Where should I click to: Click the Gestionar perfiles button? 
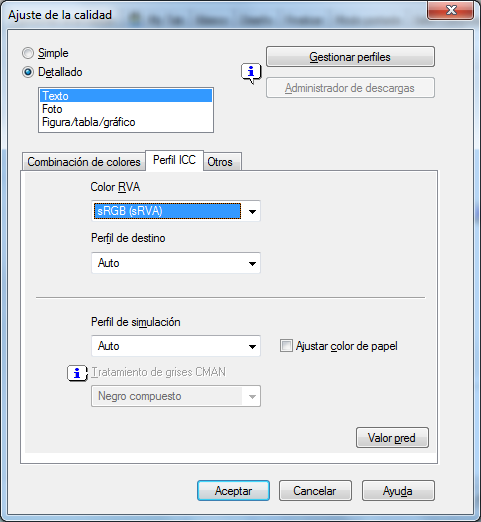[350, 57]
